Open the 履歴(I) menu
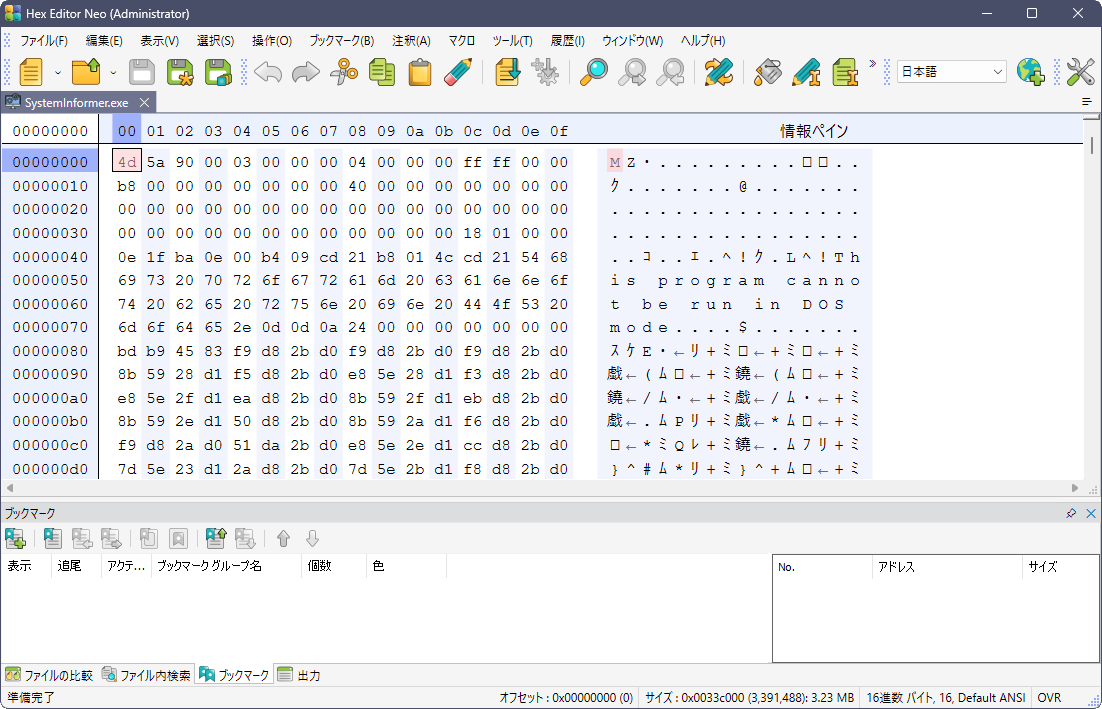The width and height of the screenshot is (1102, 709). [x=567, y=41]
